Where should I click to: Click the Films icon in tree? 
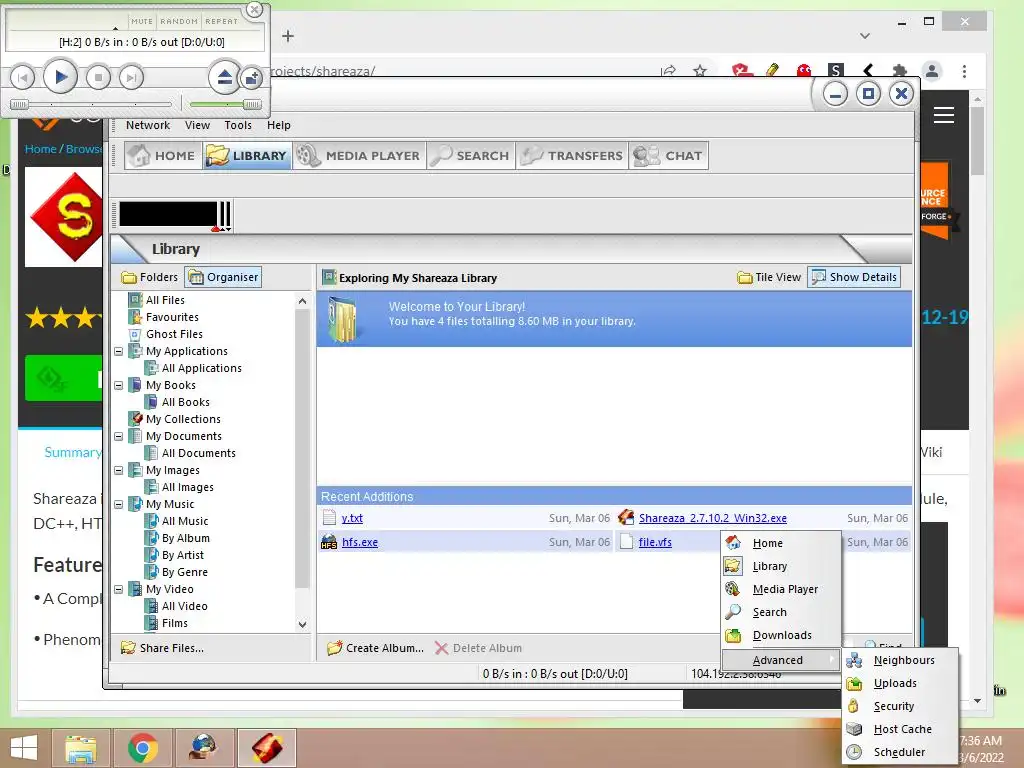click(151, 623)
